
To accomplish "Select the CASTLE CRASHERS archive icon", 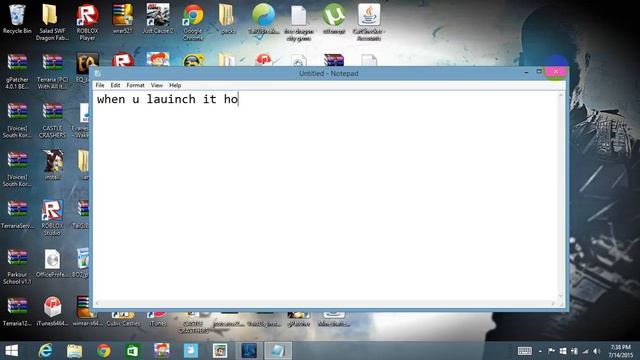I will pyautogui.click(x=52, y=120).
